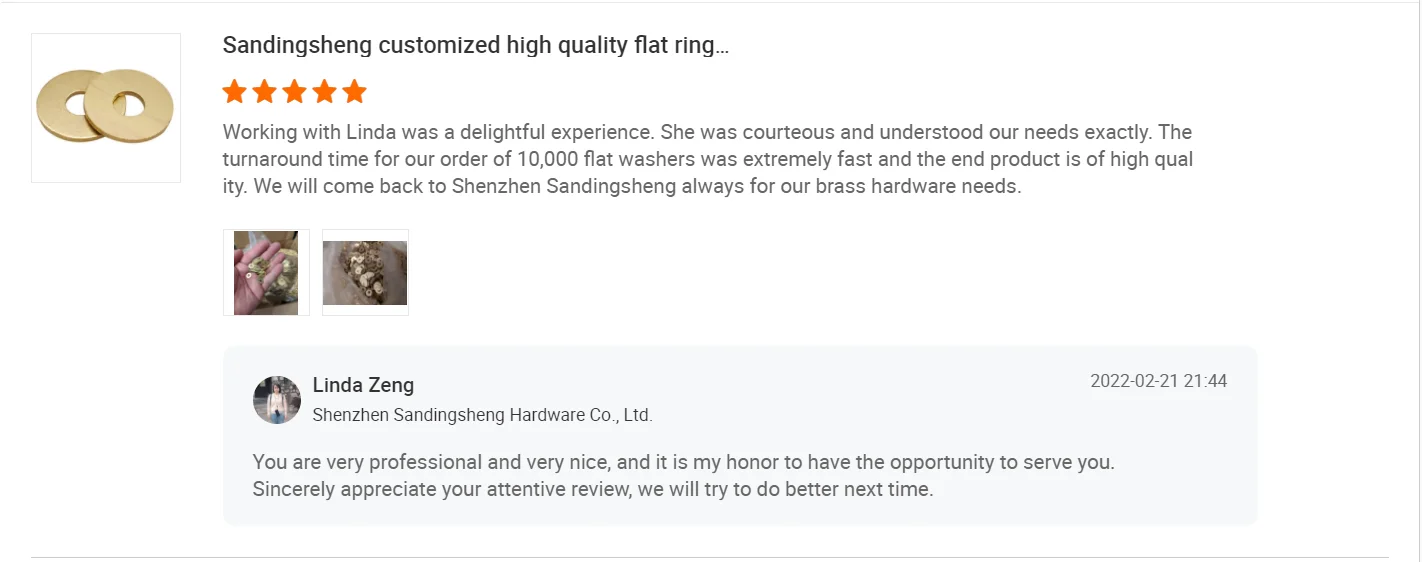Click the fourth orange rating star
The image size is (1422, 562).
click(x=325, y=92)
